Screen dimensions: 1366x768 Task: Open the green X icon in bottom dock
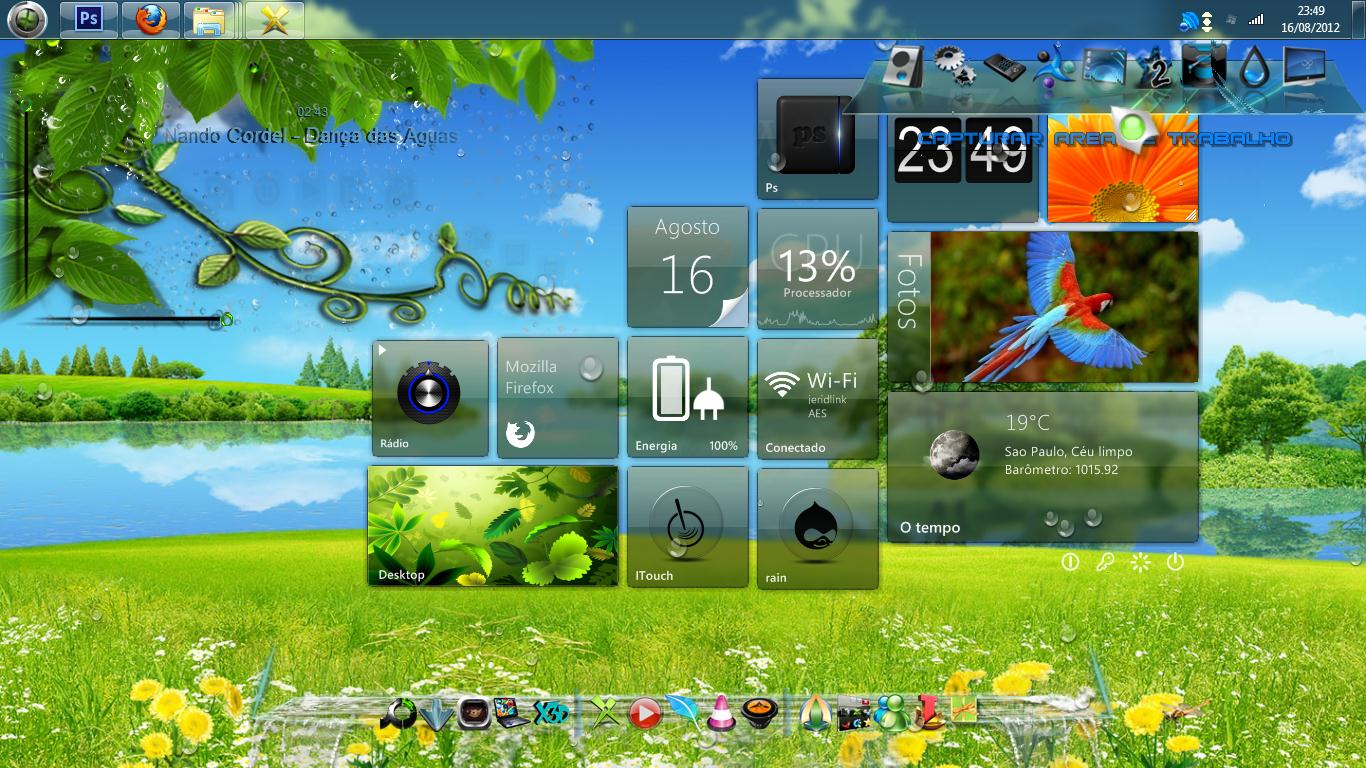pos(605,712)
